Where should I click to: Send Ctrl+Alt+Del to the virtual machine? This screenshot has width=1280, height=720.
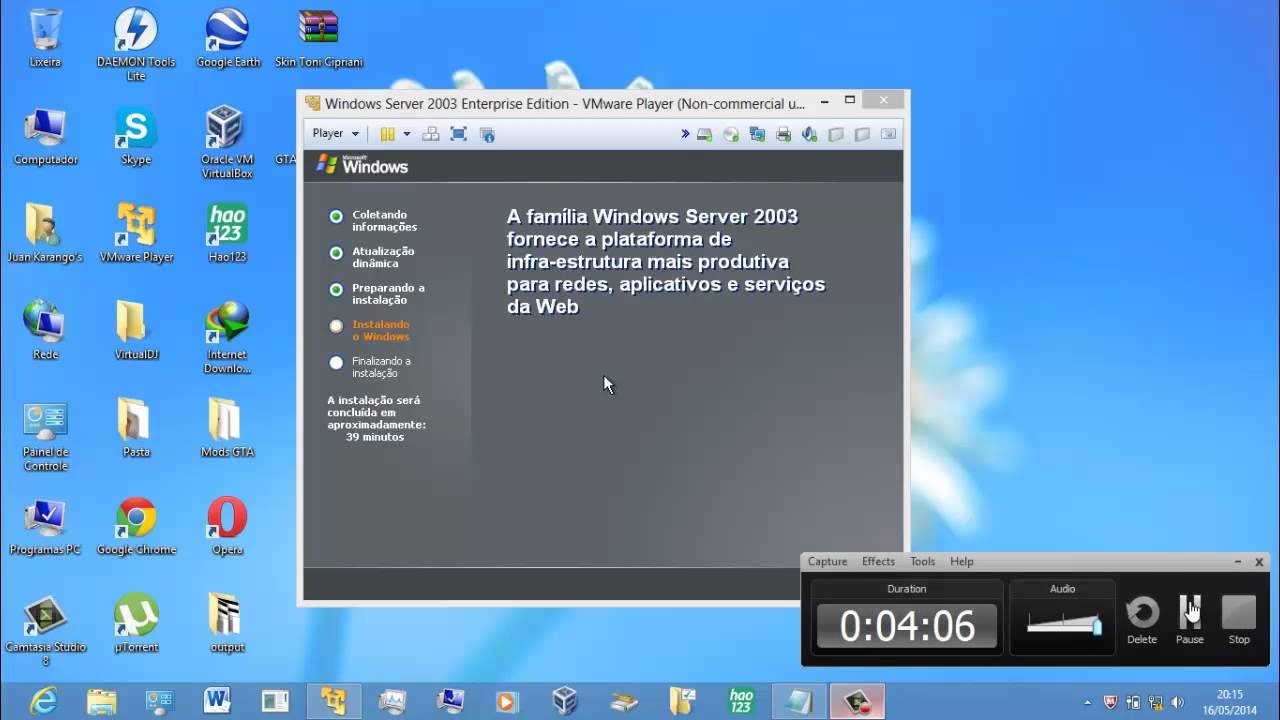coord(431,134)
